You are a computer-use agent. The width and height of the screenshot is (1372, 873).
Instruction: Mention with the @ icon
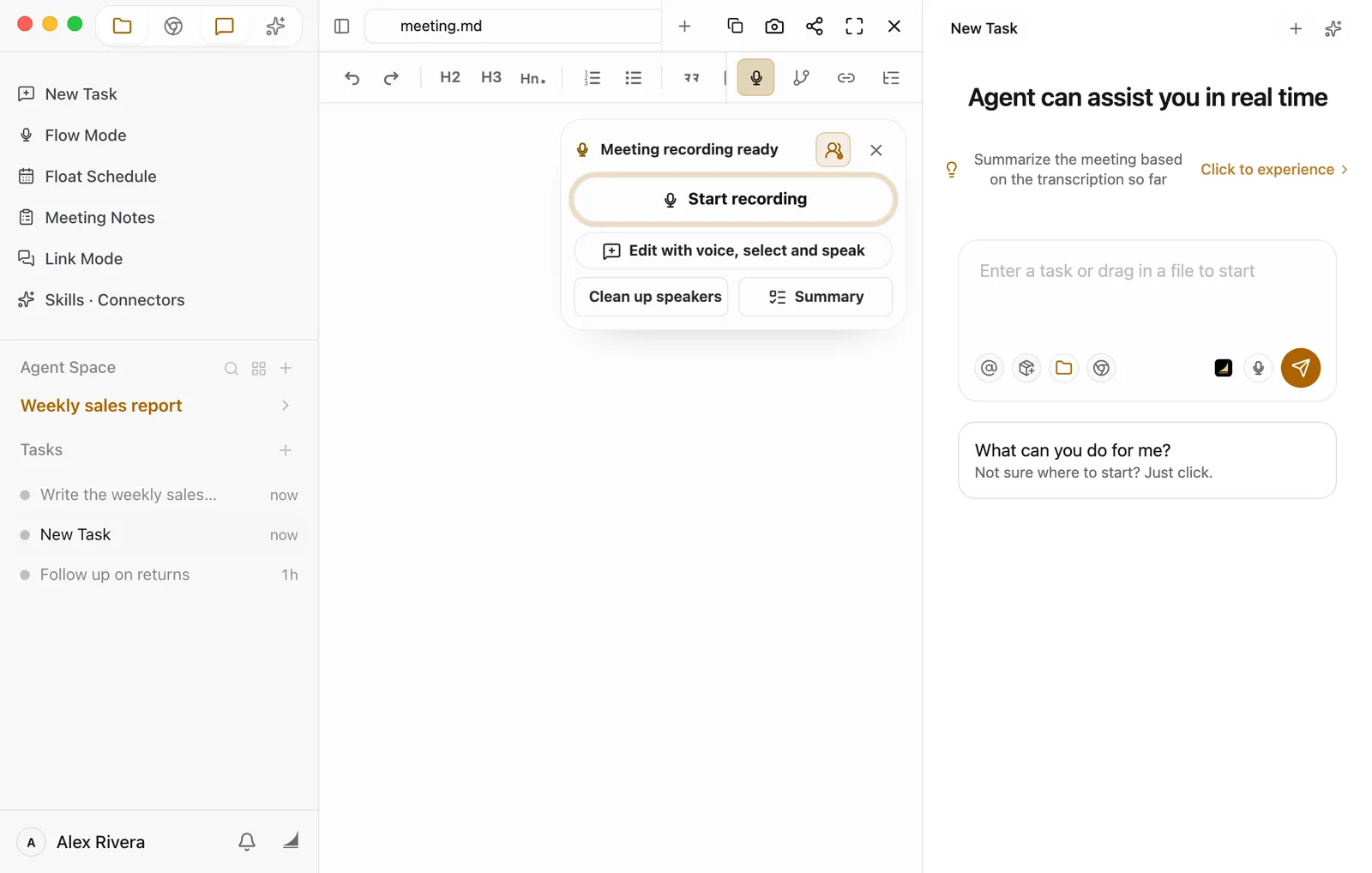pyautogui.click(x=989, y=368)
